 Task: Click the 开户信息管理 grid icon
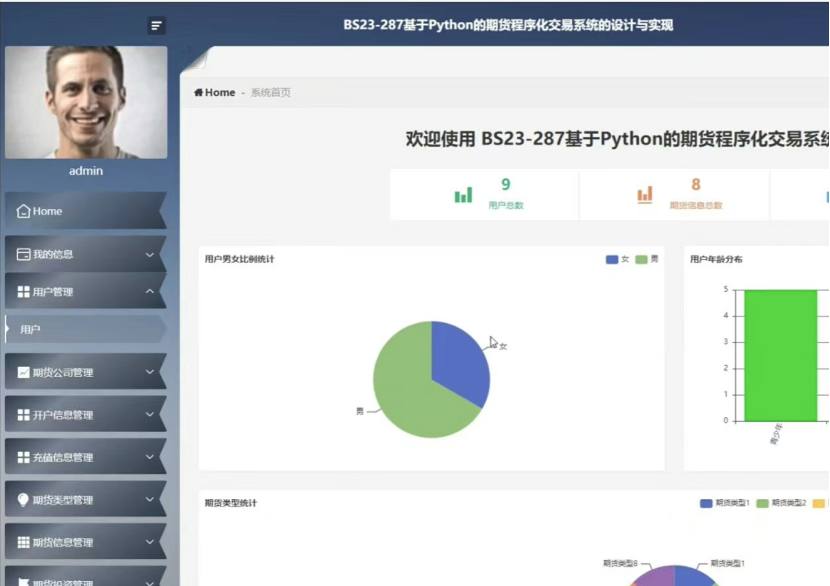tap(23, 415)
